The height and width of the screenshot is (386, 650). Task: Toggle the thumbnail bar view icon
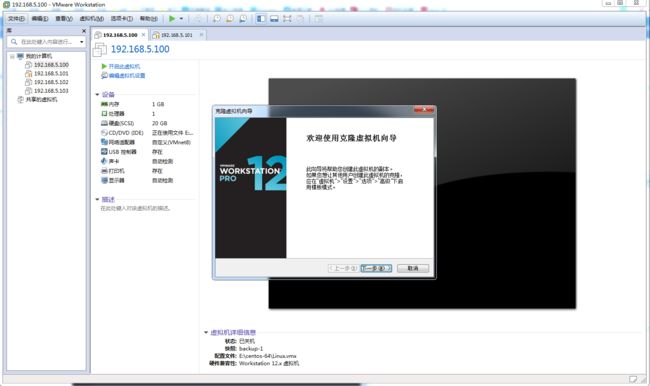[274, 19]
